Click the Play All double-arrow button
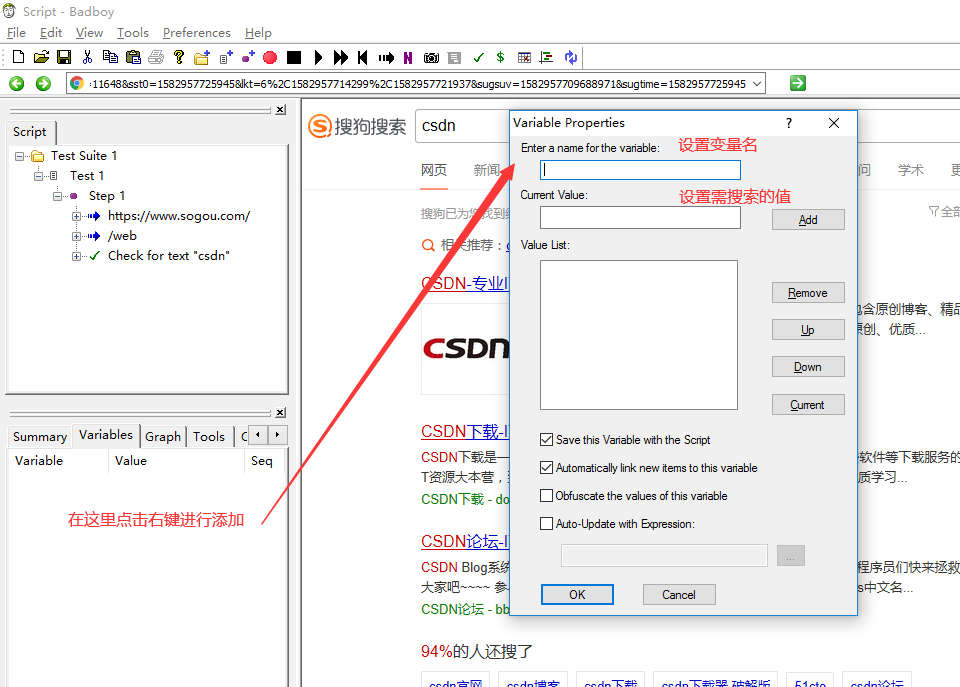This screenshot has height=687, width=960. pyautogui.click(x=340, y=58)
